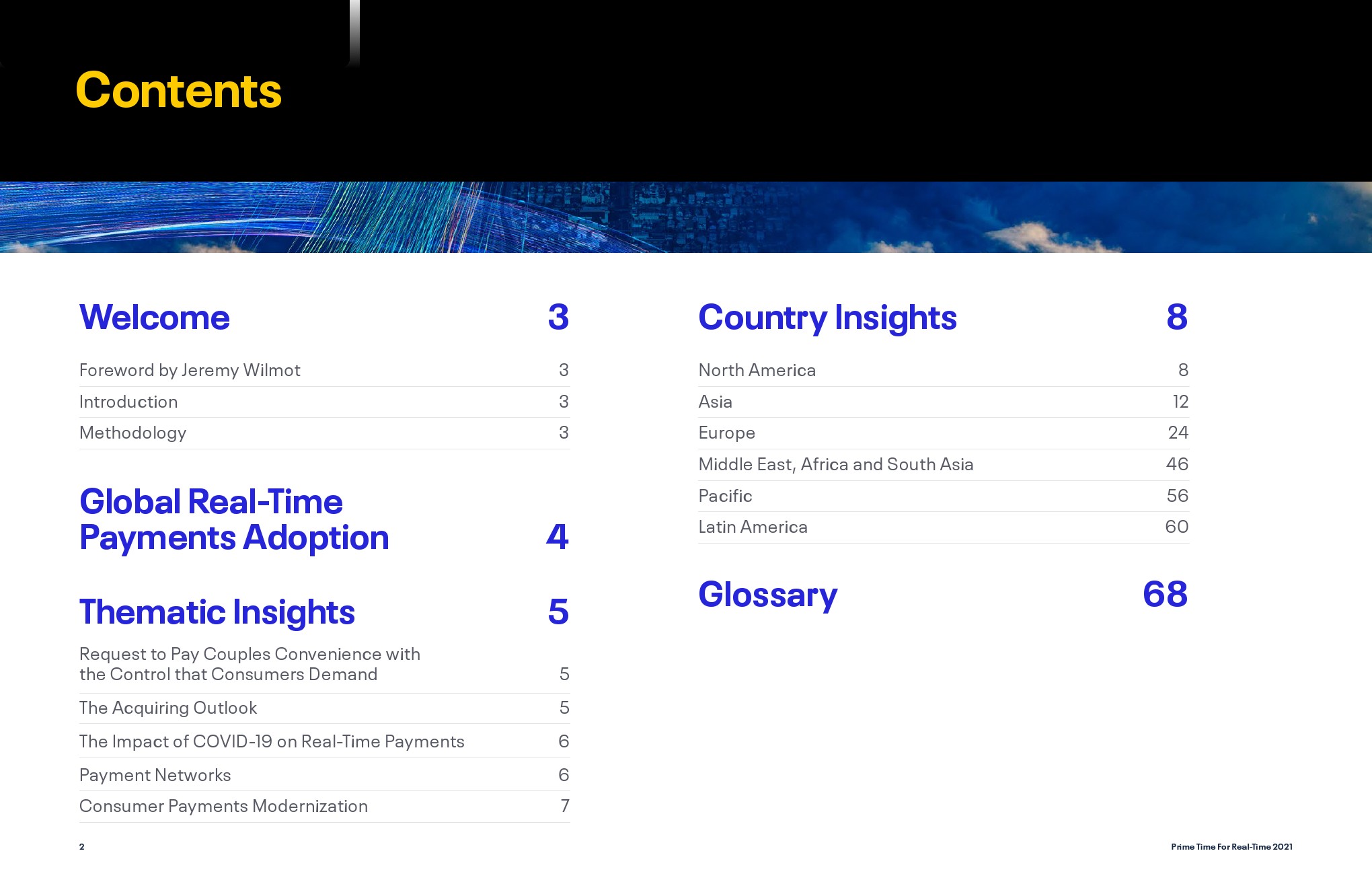The image size is (1372, 888).
Task: Go to Payment Networks entry
Action: 155,775
